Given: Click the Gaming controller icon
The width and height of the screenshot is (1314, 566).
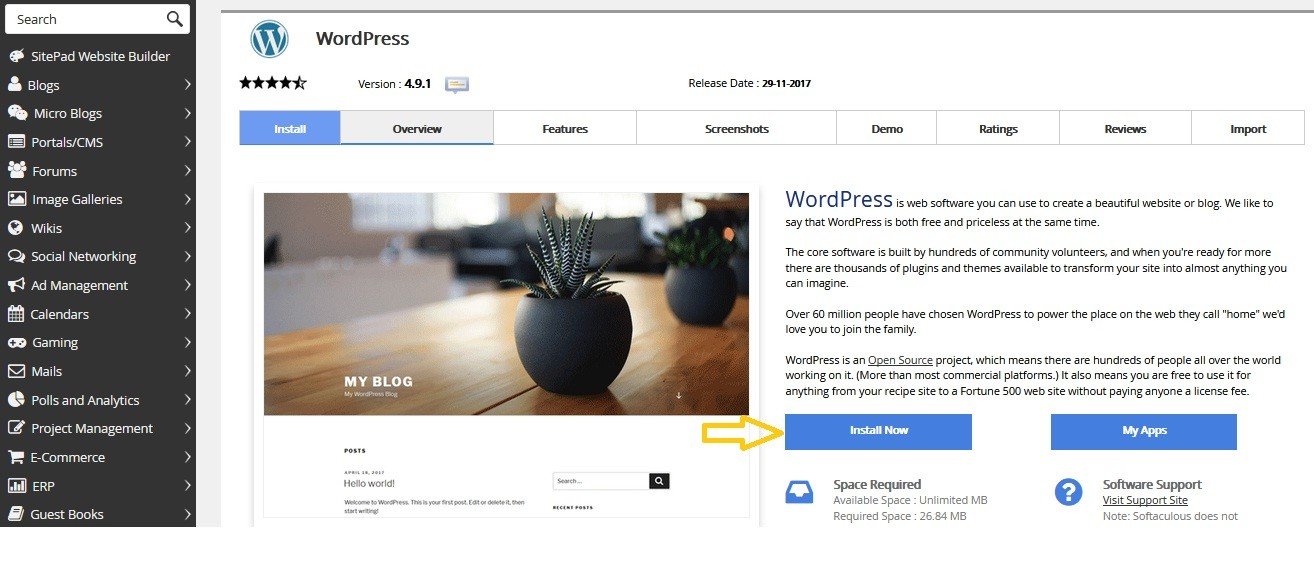Looking at the screenshot, I should point(16,342).
